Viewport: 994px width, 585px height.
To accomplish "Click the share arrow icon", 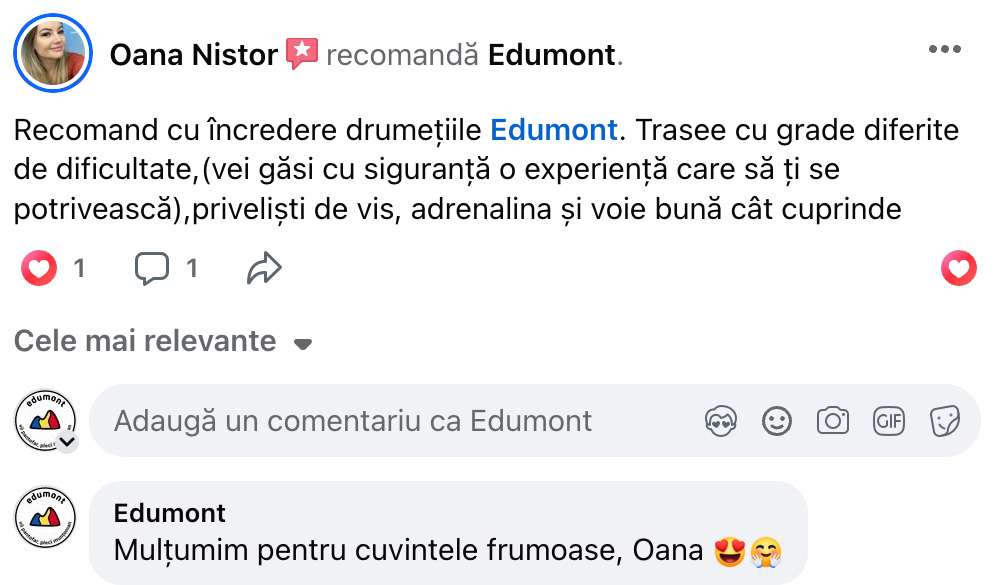I will (x=264, y=268).
